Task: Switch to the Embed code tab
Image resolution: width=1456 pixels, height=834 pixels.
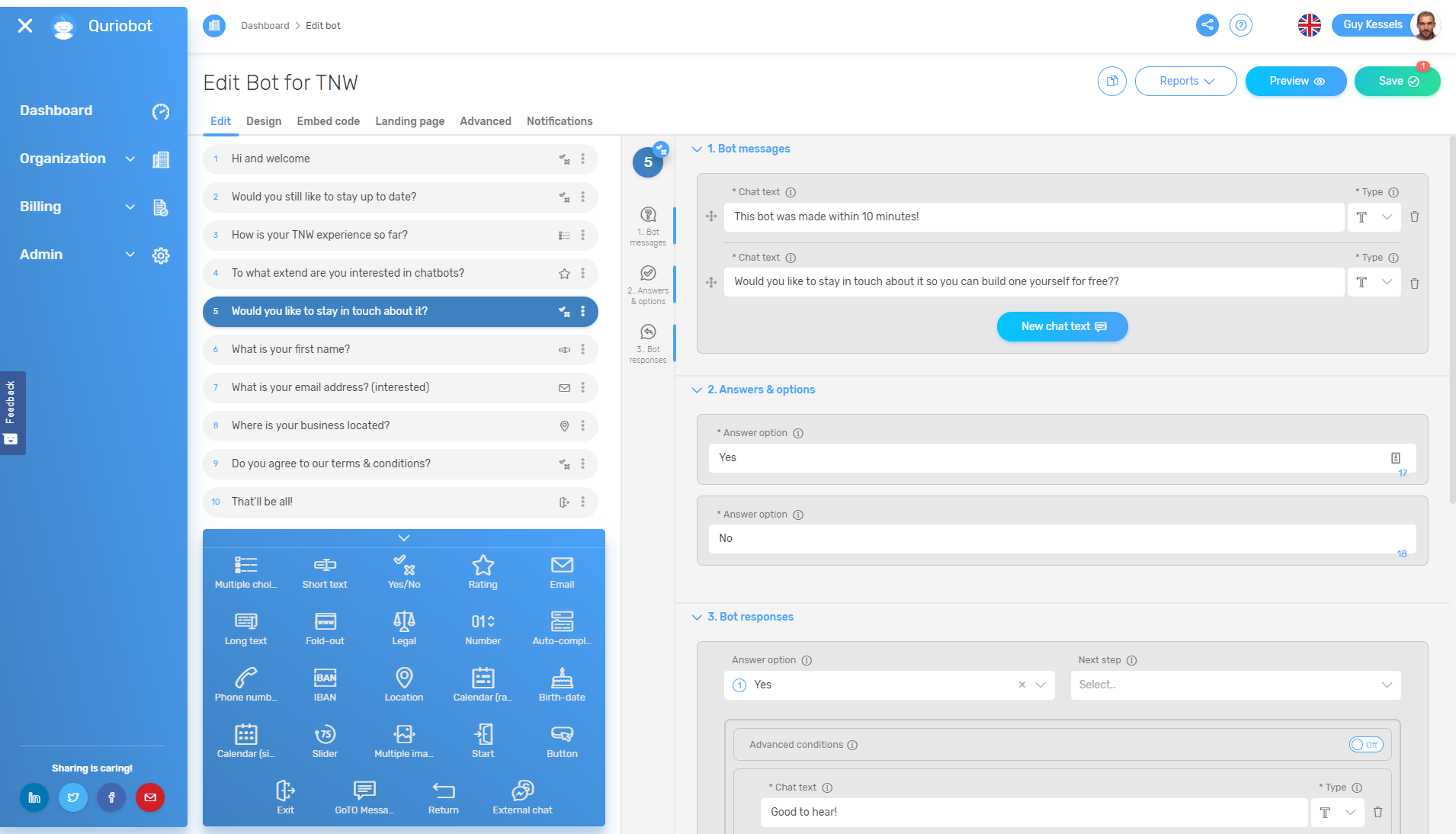Action: (328, 121)
